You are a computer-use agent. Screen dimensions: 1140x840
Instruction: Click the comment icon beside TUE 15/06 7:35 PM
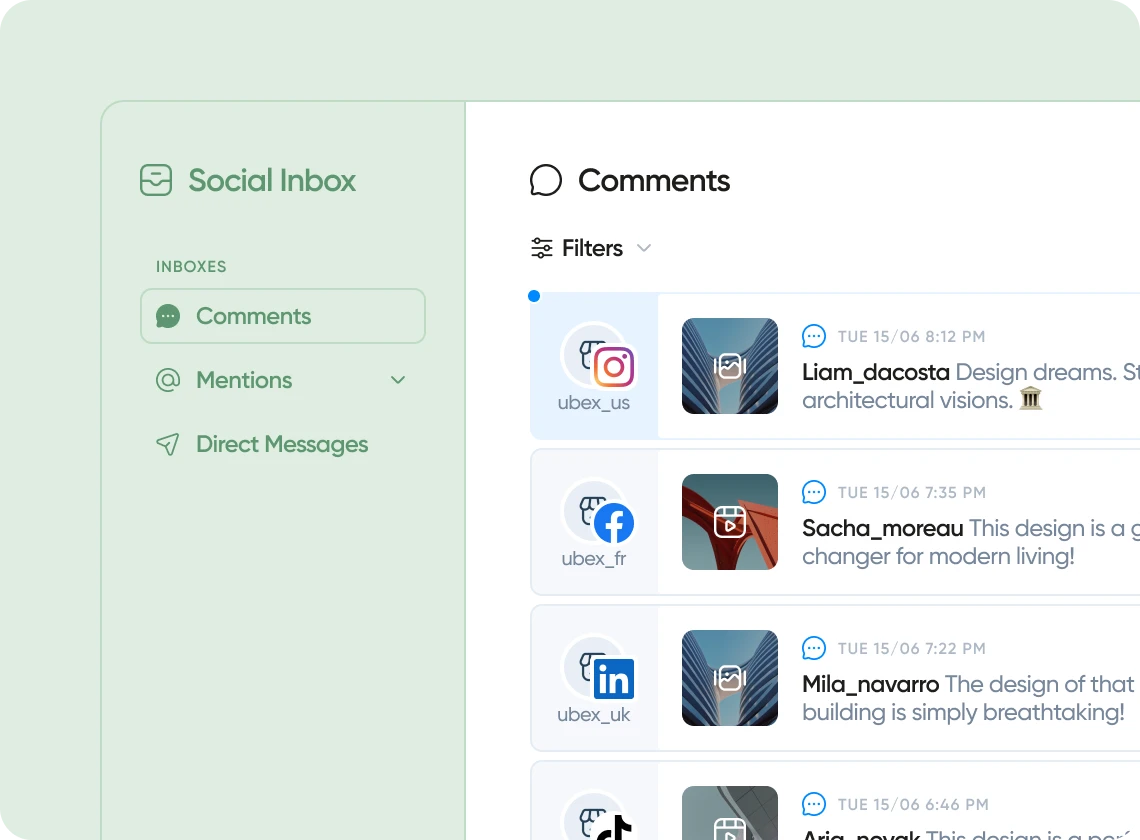pos(814,492)
